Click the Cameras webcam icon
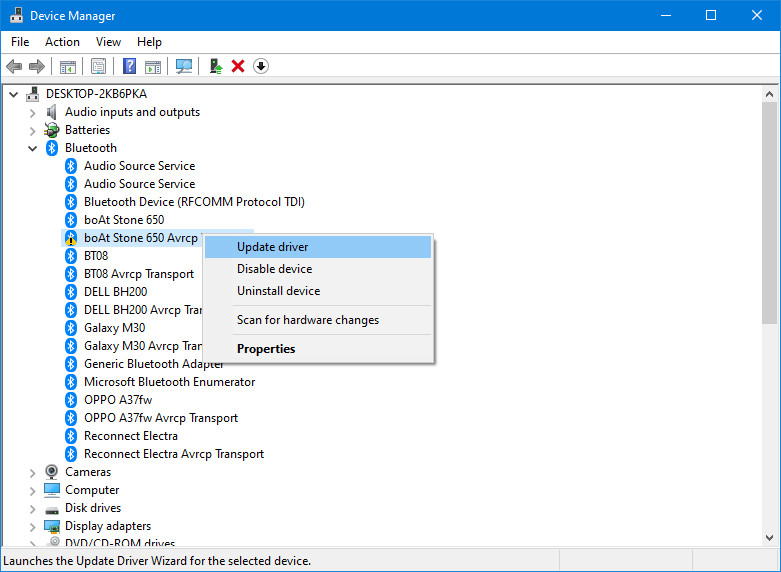This screenshot has width=781, height=572. (52, 472)
